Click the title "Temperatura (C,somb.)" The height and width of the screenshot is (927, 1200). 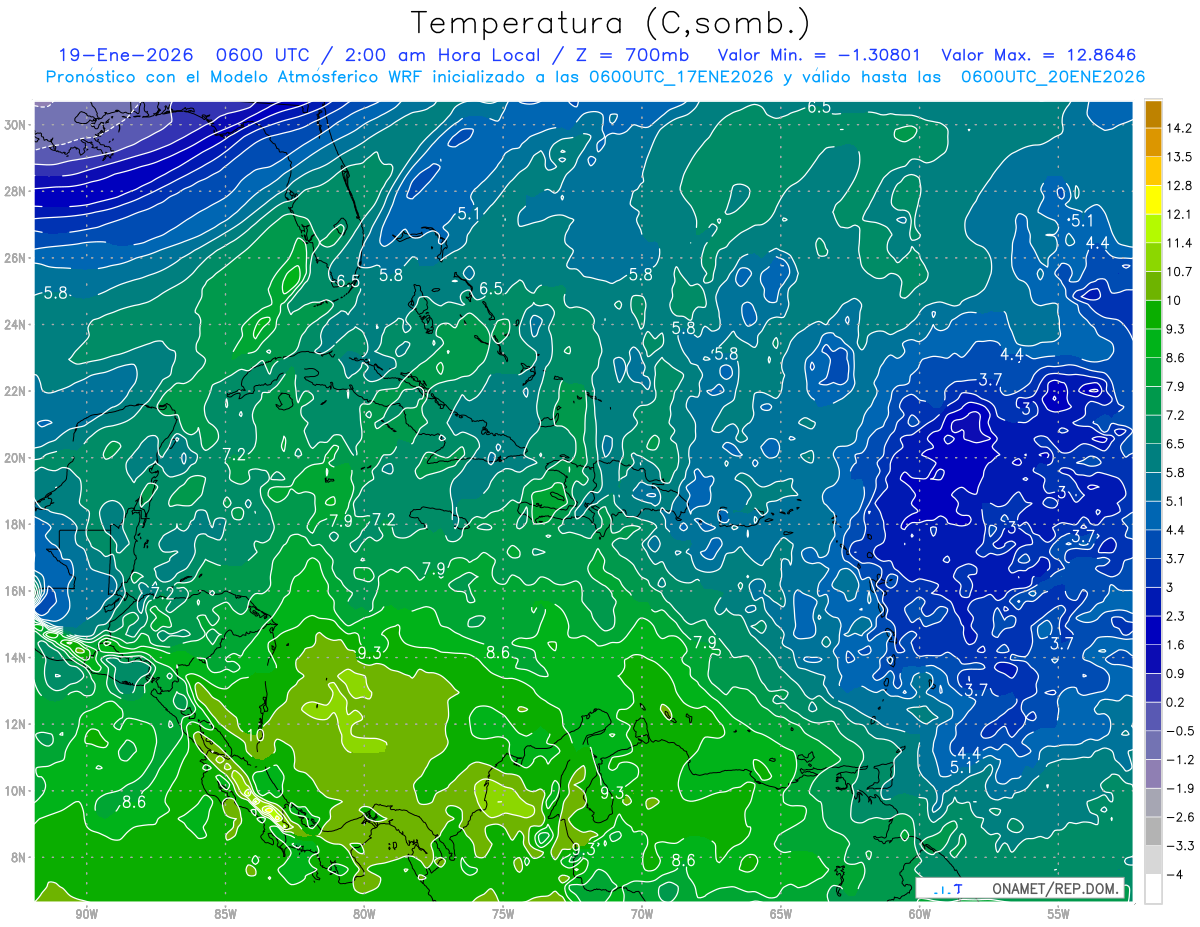tap(611, 24)
